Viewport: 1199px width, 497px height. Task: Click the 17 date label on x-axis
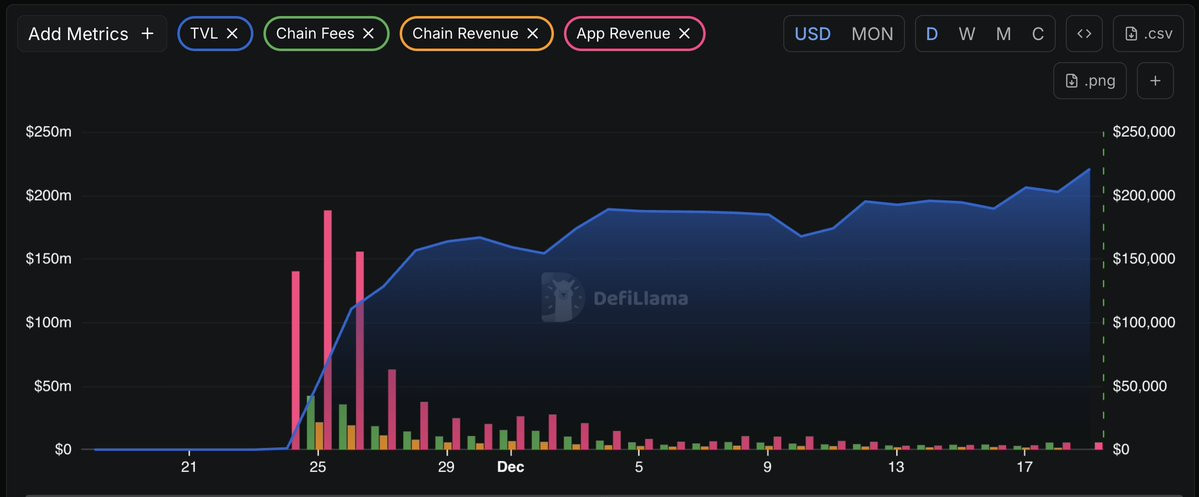click(x=1024, y=467)
